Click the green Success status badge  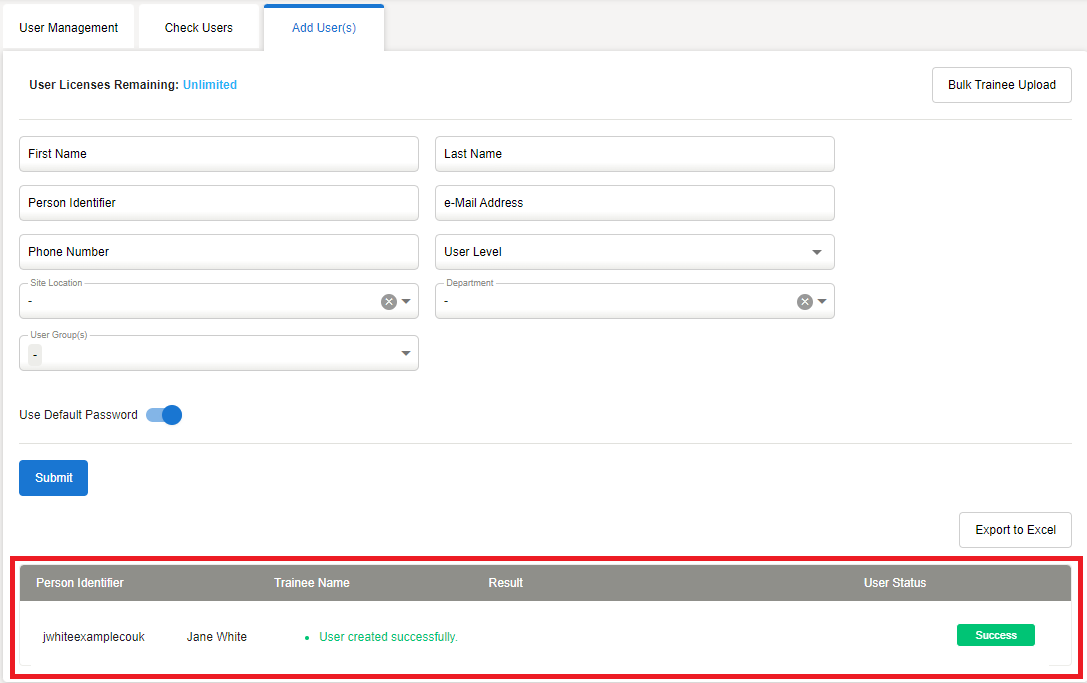(x=995, y=635)
